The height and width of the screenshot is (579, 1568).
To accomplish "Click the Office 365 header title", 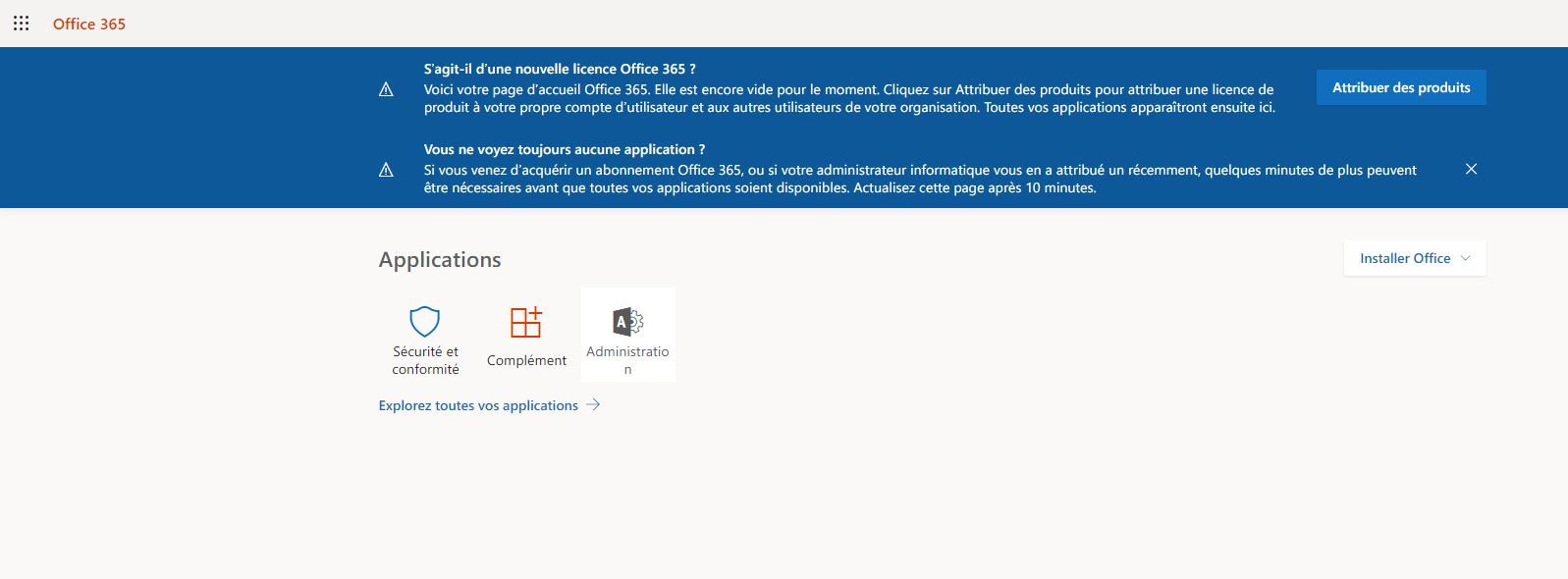I will pos(89,24).
